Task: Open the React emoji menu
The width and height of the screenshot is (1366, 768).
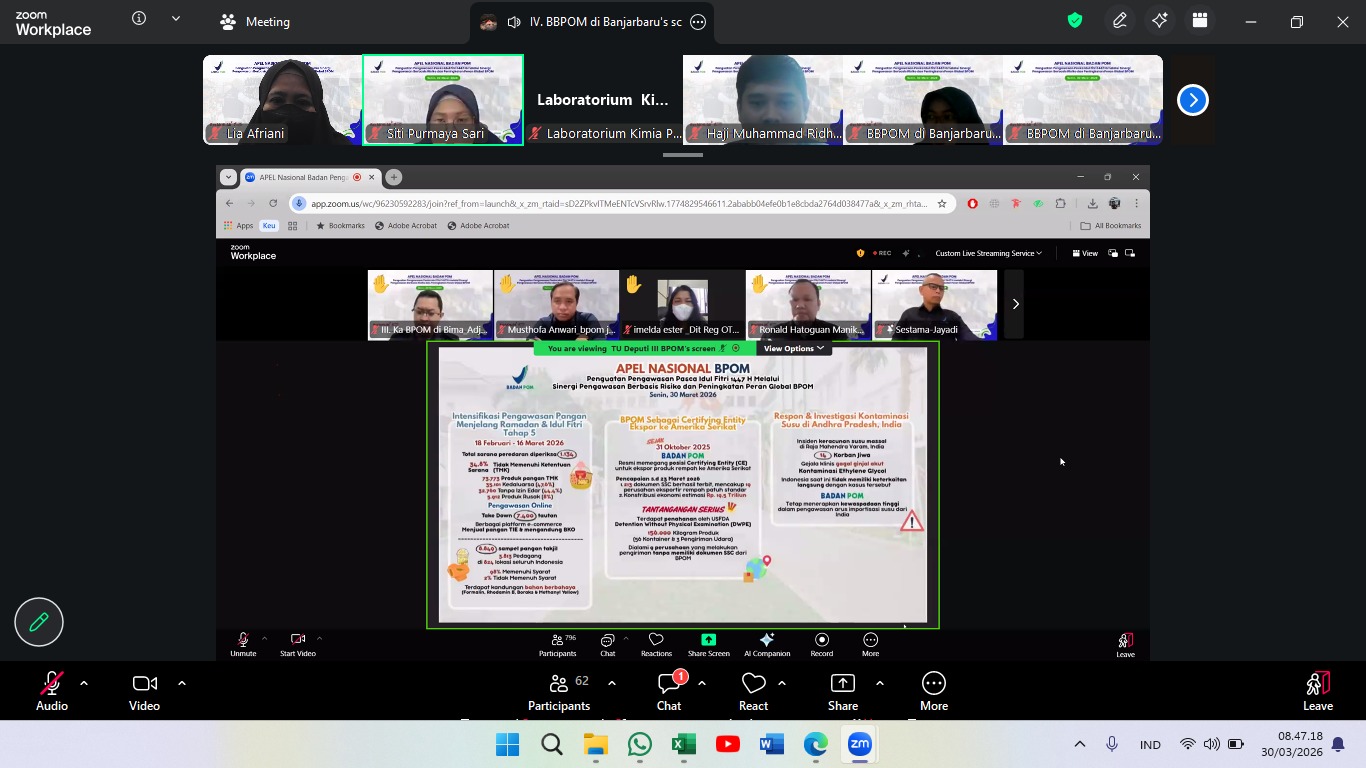Action: (x=753, y=690)
